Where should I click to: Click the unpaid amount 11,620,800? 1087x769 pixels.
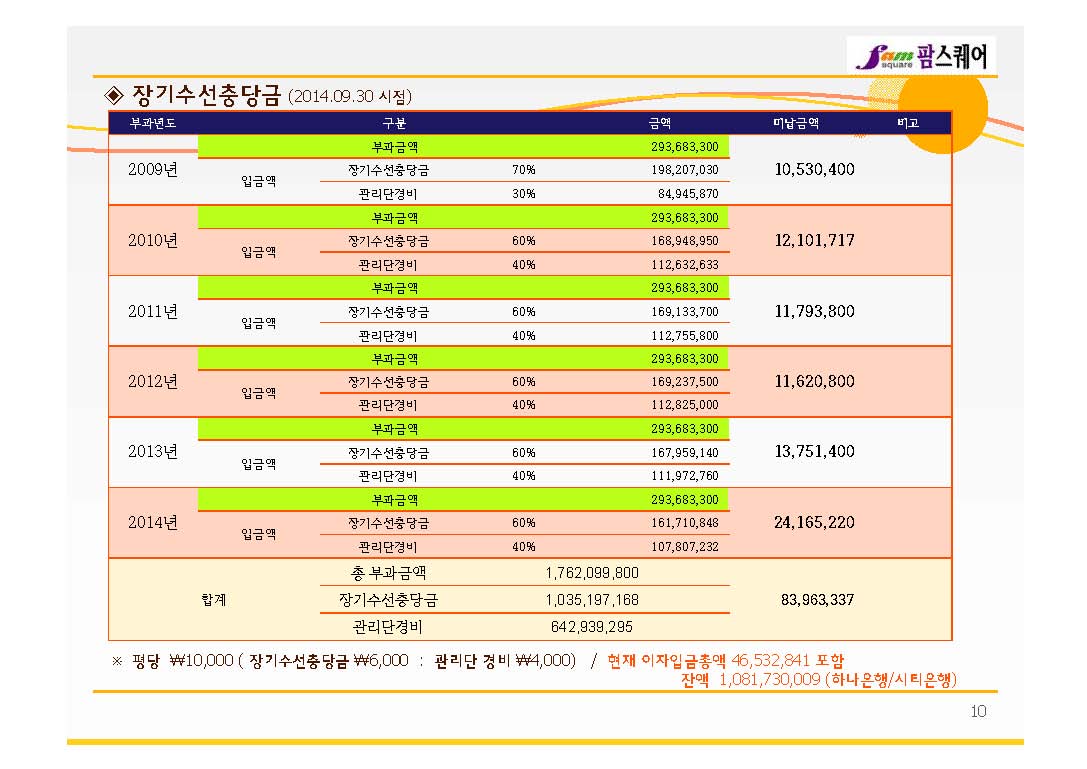click(815, 381)
